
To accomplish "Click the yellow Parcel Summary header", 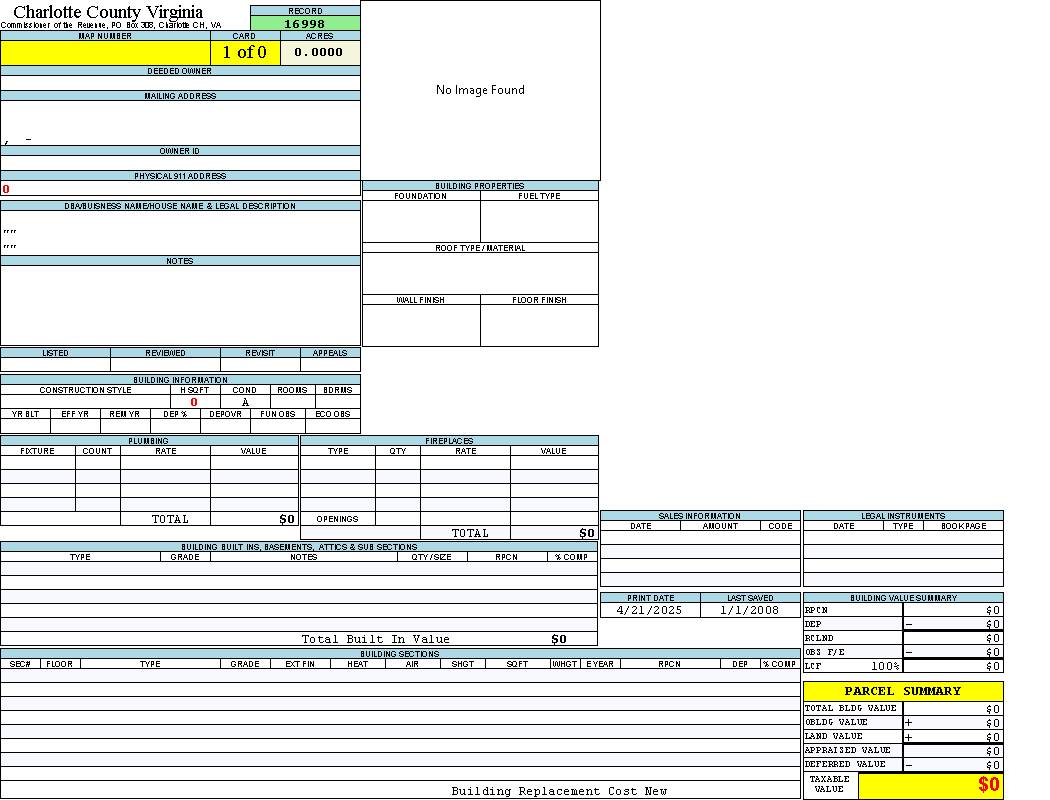I will [903, 691].
